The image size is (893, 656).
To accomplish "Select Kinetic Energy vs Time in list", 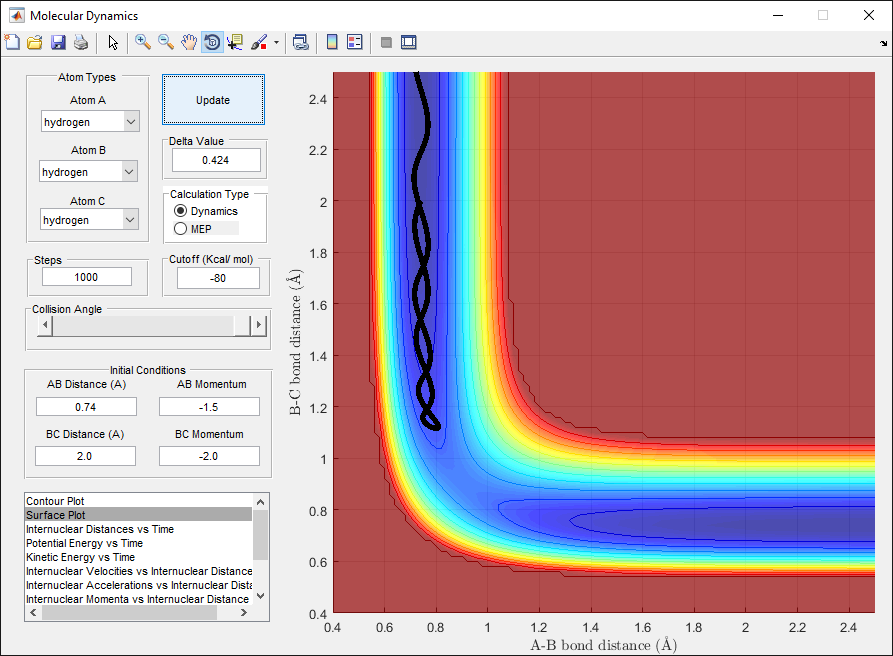I will (x=80, y=557).
